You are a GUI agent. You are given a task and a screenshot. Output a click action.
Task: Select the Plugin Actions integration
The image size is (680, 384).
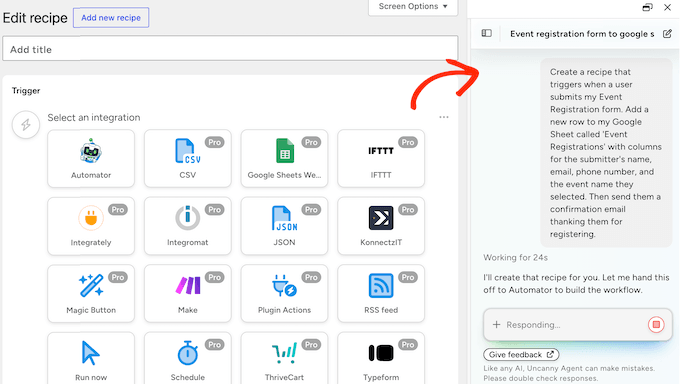tap(284, 293)
